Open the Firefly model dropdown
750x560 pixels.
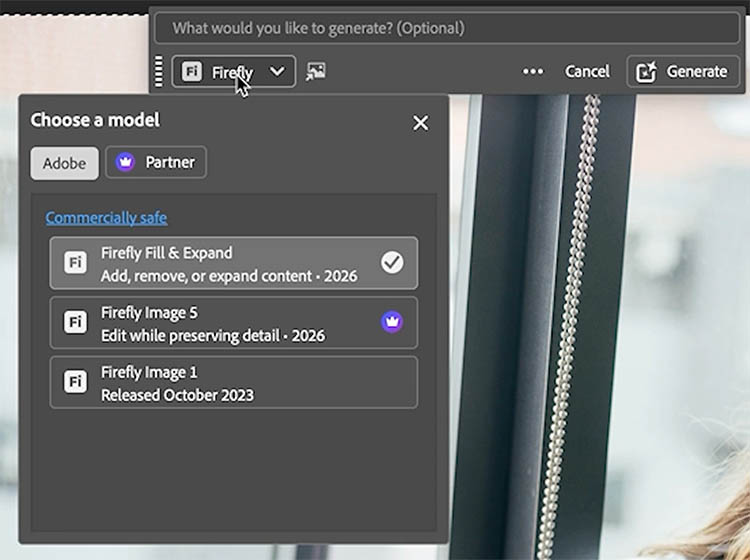[x=233, y=72]
